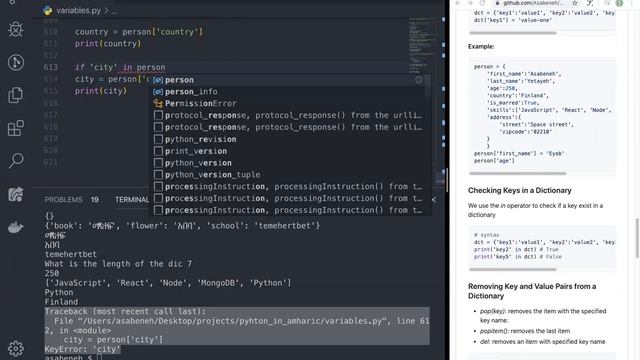The height and width of the screenshot is (360, 640).
Task: Click the green browser extension icon
Action: (619, 3)
